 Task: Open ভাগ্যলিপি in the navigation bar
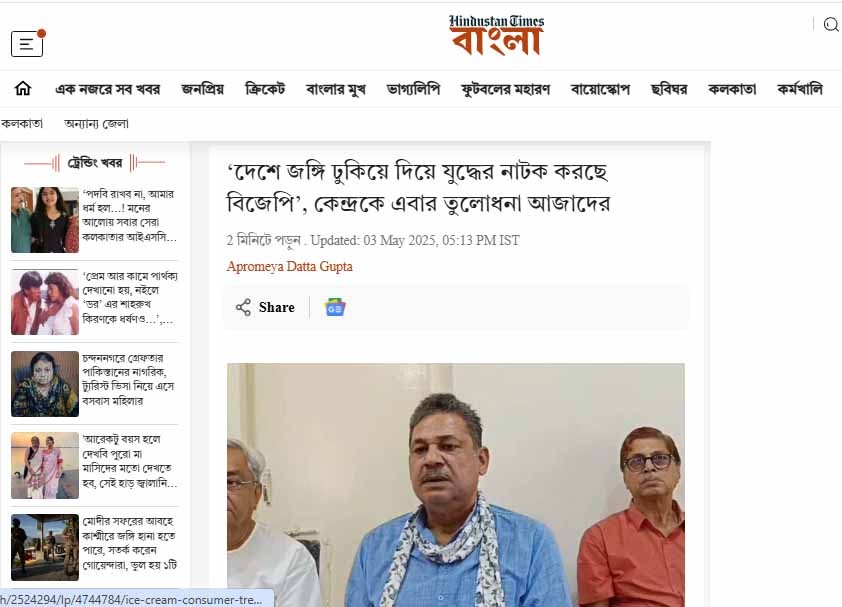(413, 89)
